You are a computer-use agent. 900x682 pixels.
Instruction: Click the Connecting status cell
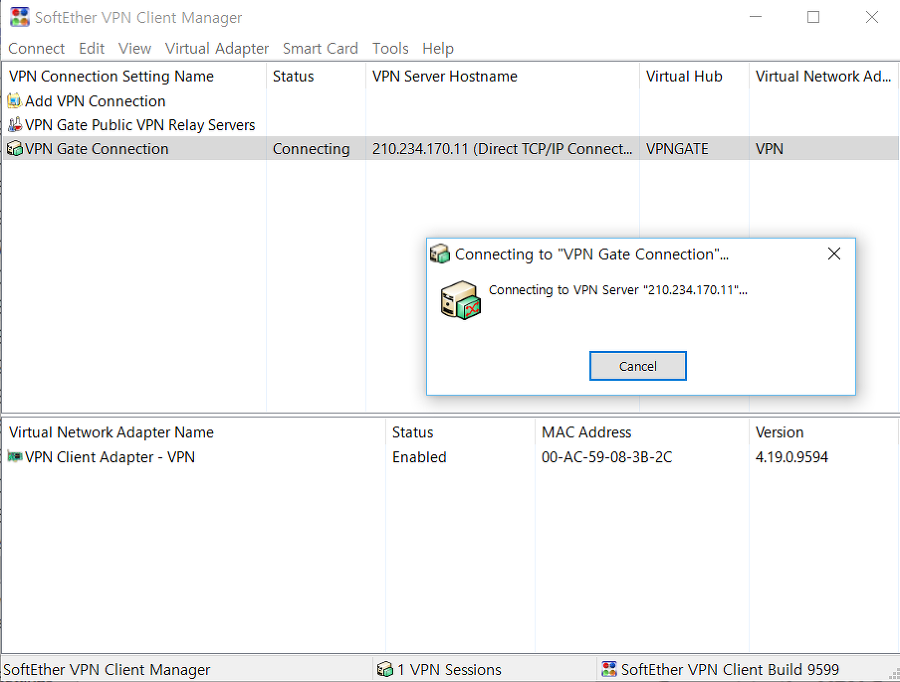(311, 149)
